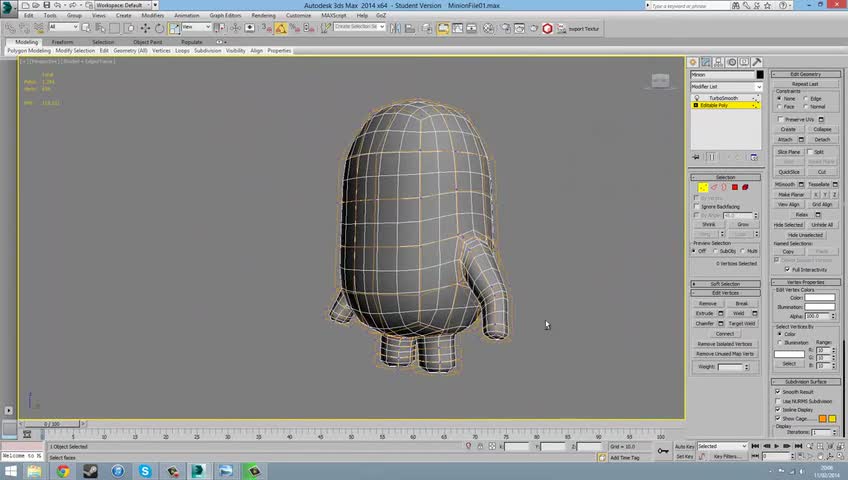Screen dimensions: 848x480
Task: Select the Polygon sub-object level icon
Action: click(734, 187)
